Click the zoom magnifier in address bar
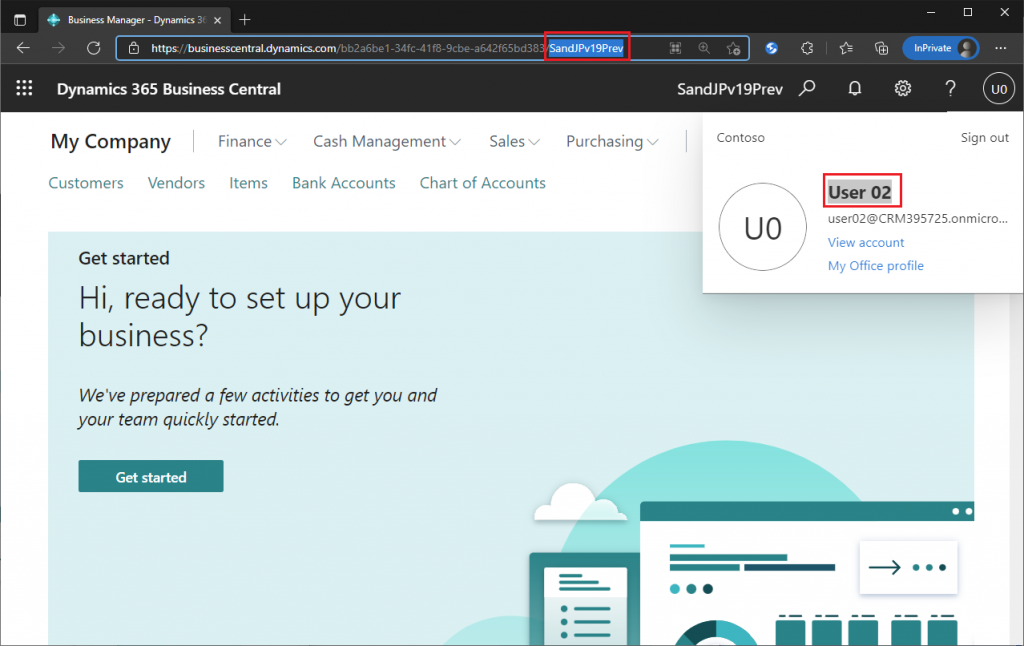 pos(704,48)
